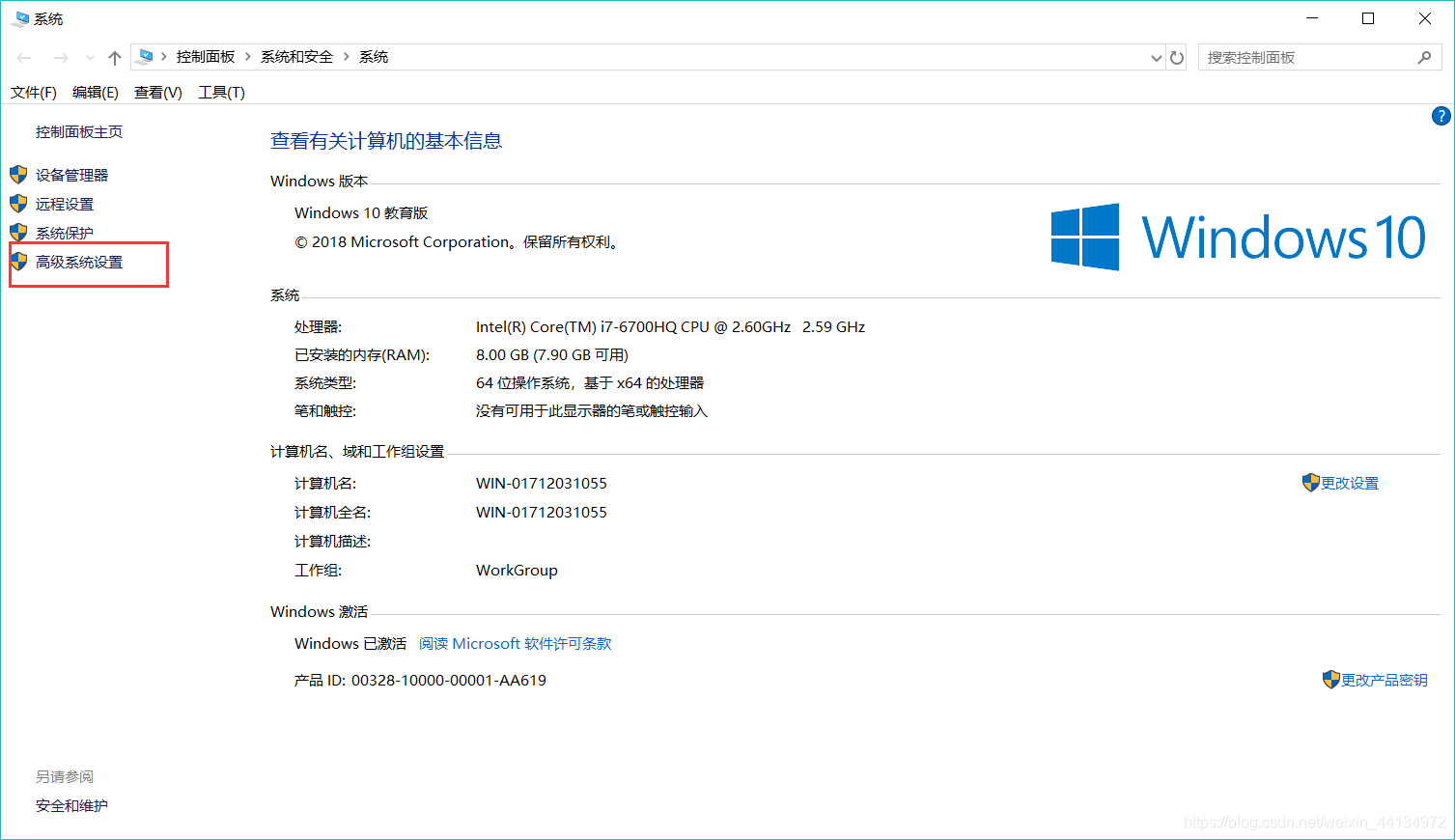Click 控制面板 breadcrumb
The height and width of the screenshot is (840, 1455).
click(206, 57)
